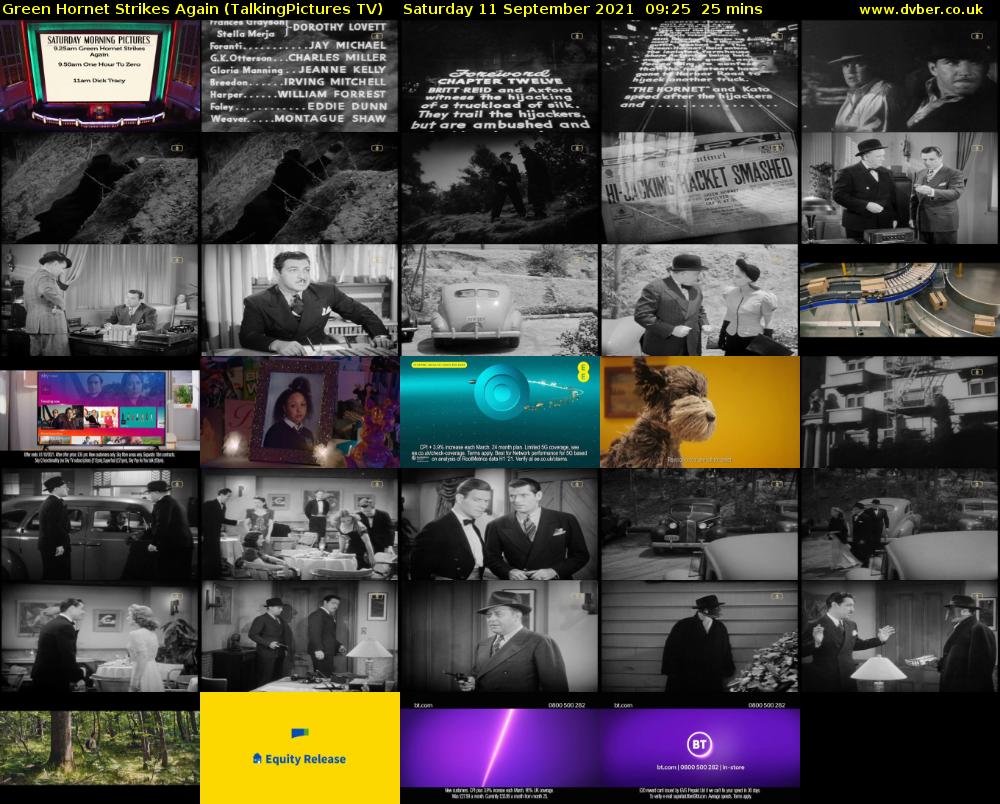Open the Saturday Morning Pictures schedule thumbnail

100,76
